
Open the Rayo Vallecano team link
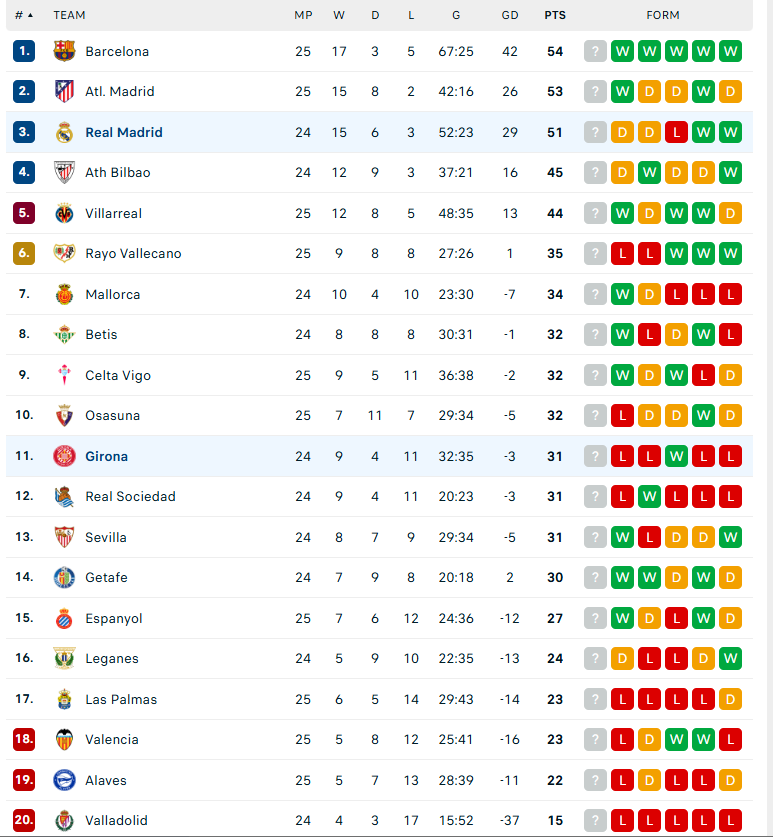click(133, 254)
